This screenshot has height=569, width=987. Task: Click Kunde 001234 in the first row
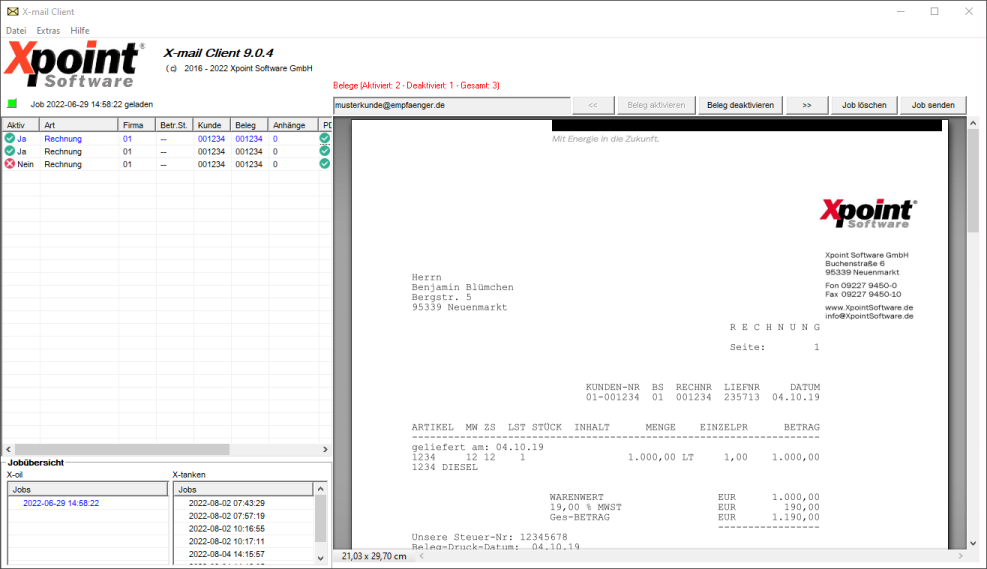pyautogui.click(x=212, y=138)
